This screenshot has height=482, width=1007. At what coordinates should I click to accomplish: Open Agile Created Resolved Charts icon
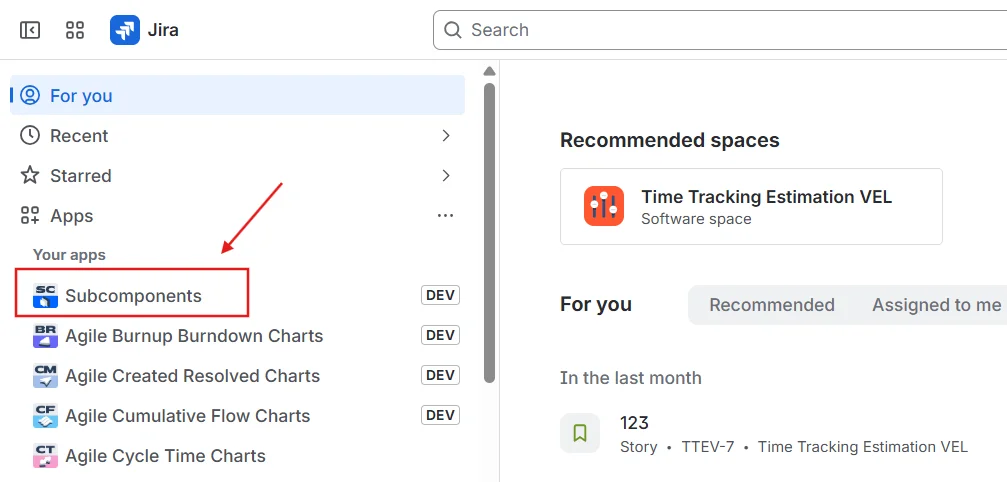pyautogui.click(x=46, y=376)
